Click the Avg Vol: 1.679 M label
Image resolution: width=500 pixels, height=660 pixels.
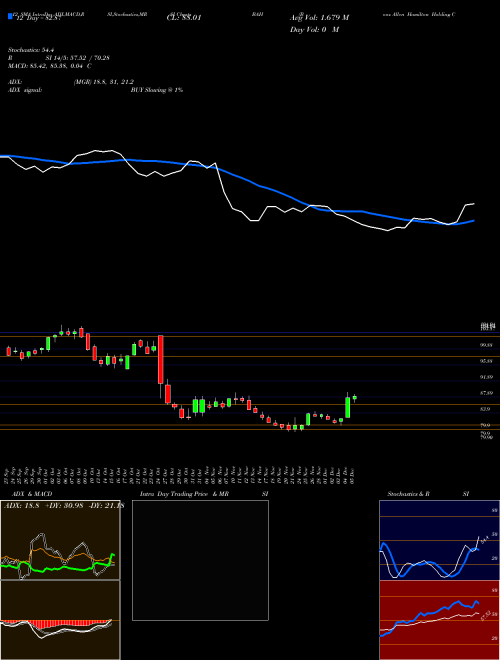click(319, 18)
